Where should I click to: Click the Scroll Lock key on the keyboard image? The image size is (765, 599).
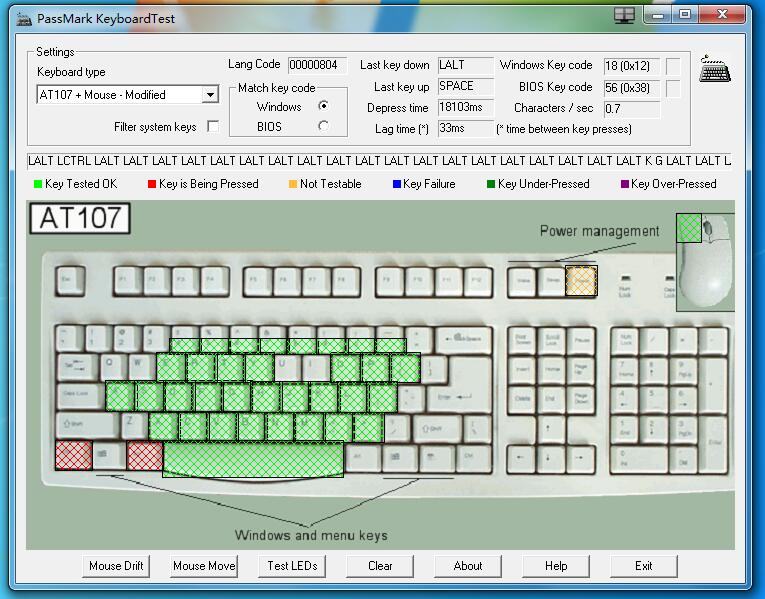click(x=551, y=340)
